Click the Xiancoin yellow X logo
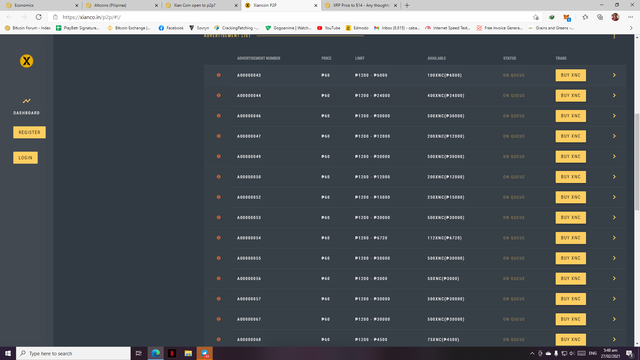 27,61
